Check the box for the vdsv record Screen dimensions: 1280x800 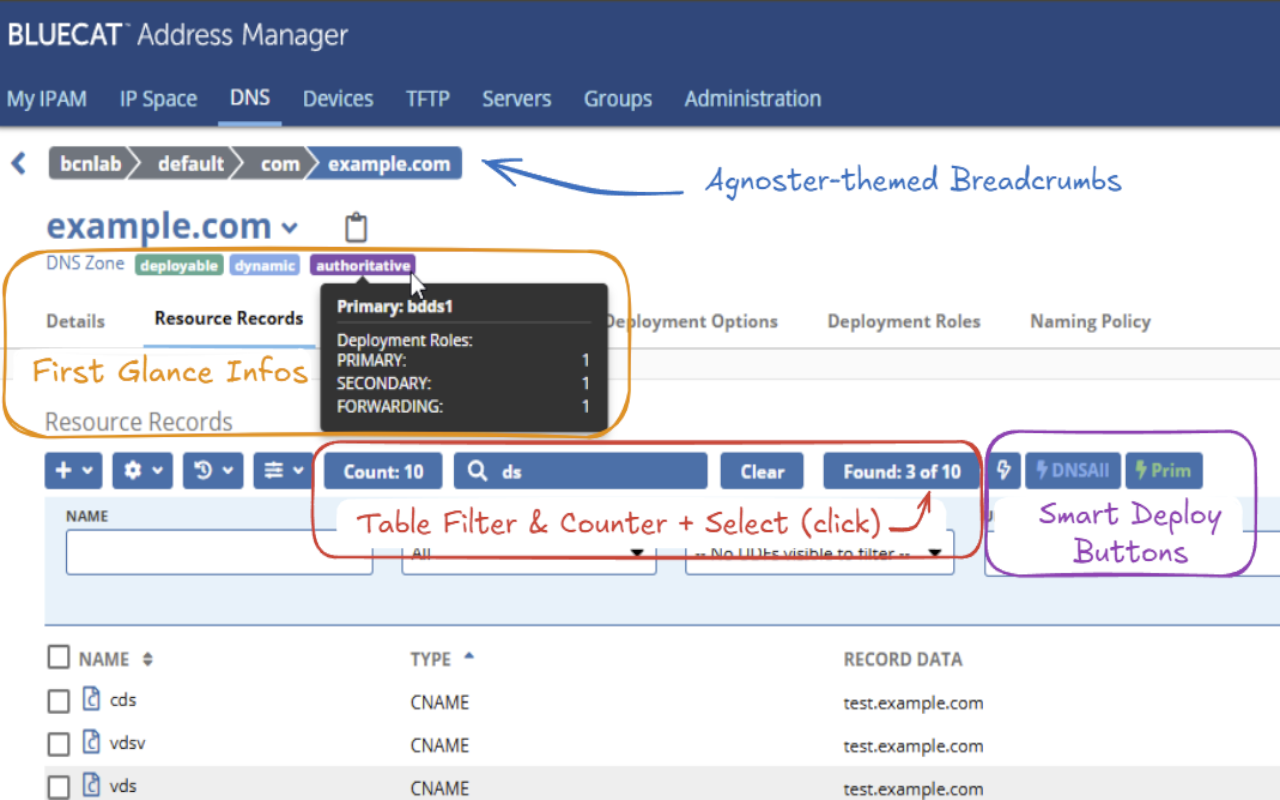59,745
